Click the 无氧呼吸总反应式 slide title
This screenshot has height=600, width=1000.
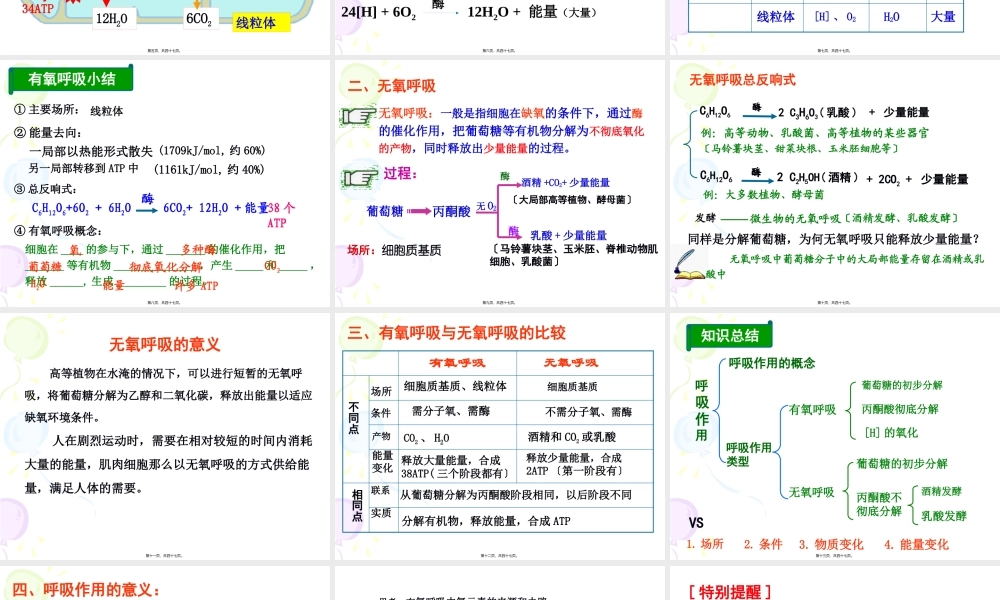pyautogui.click(x=742, y=80)
